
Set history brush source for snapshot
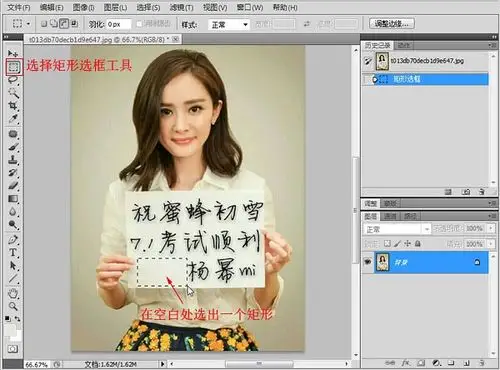368,61
